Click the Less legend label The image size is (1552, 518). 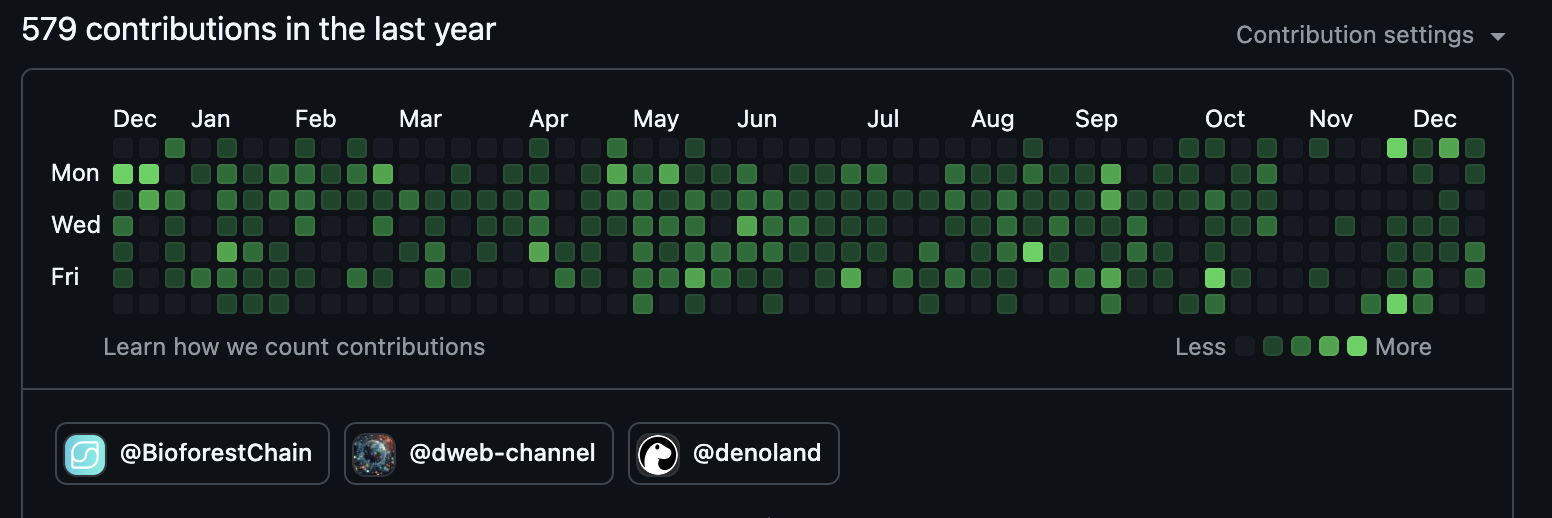tap(1201, 347)
